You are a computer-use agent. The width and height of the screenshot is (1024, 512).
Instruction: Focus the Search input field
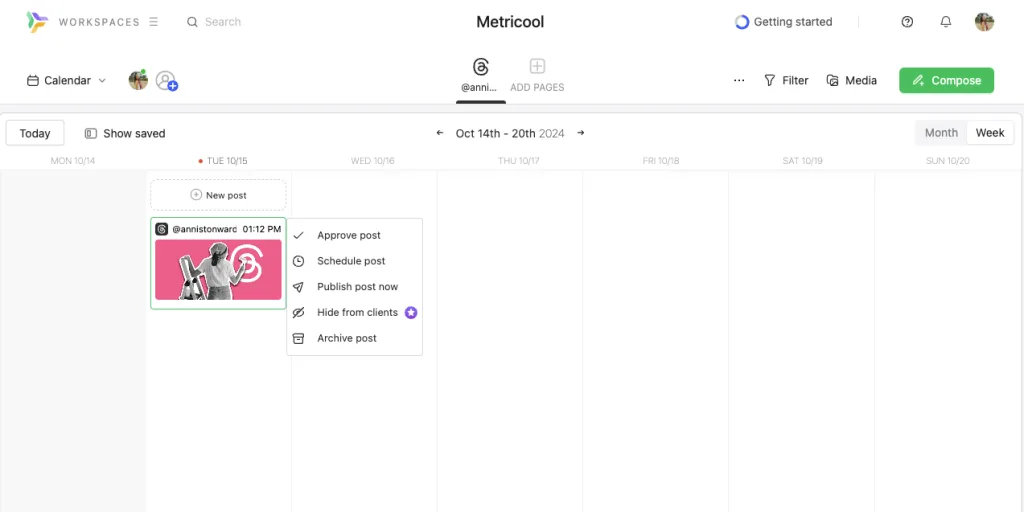[223, 22]
